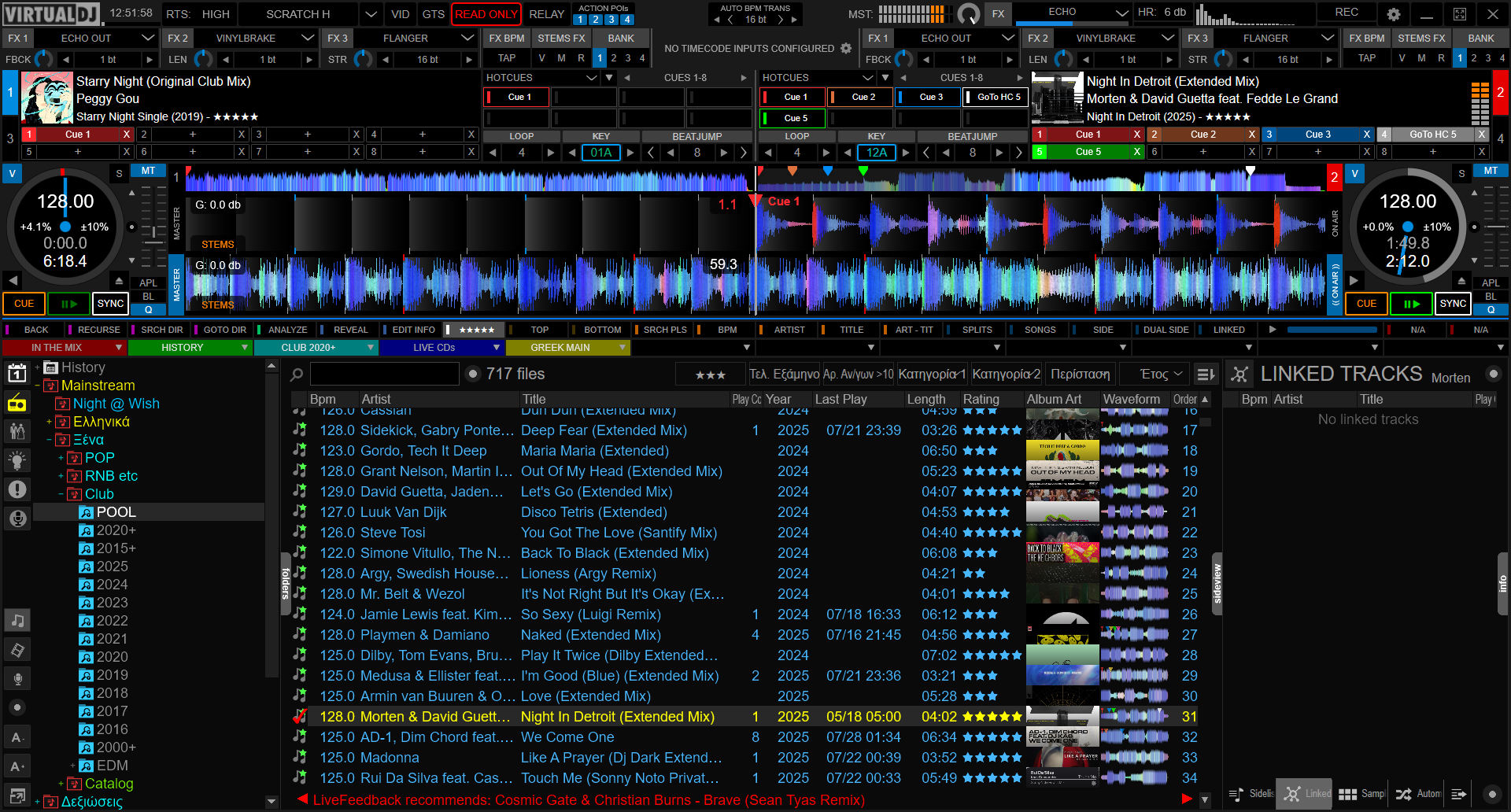The image size is (1511, 812).
Task: Switch to the Sidelist tab
Action: 1251,794
